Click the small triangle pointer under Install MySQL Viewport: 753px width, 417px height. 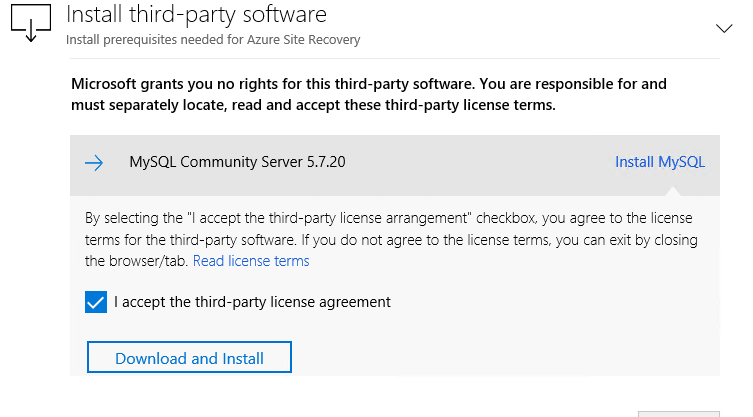click(673, 191)
